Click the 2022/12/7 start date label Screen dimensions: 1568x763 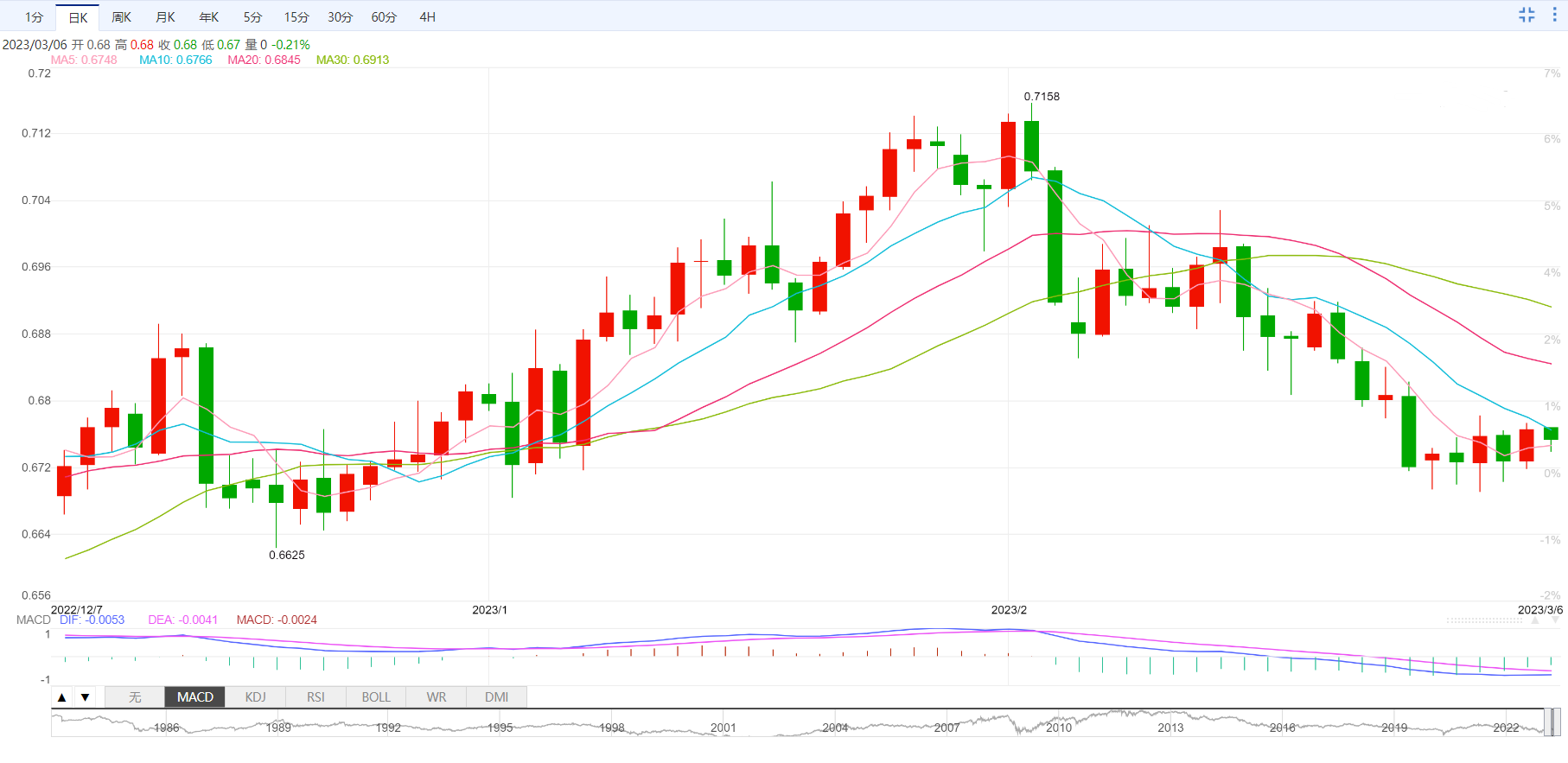tap(76, 610)
